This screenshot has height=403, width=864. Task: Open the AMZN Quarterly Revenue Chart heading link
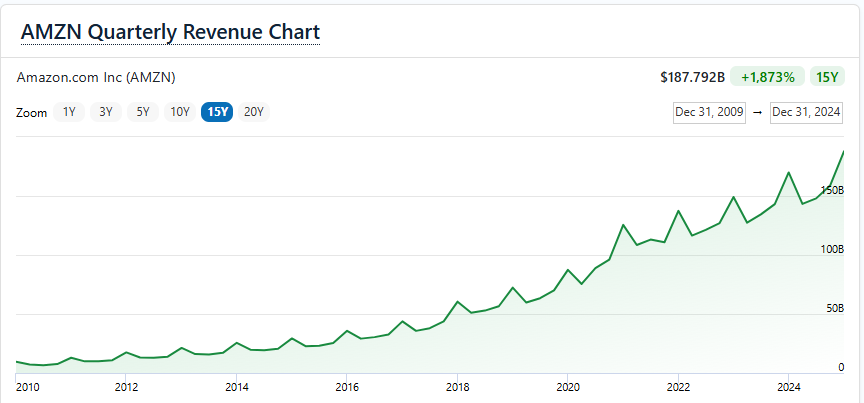click(x=170, y=33)
